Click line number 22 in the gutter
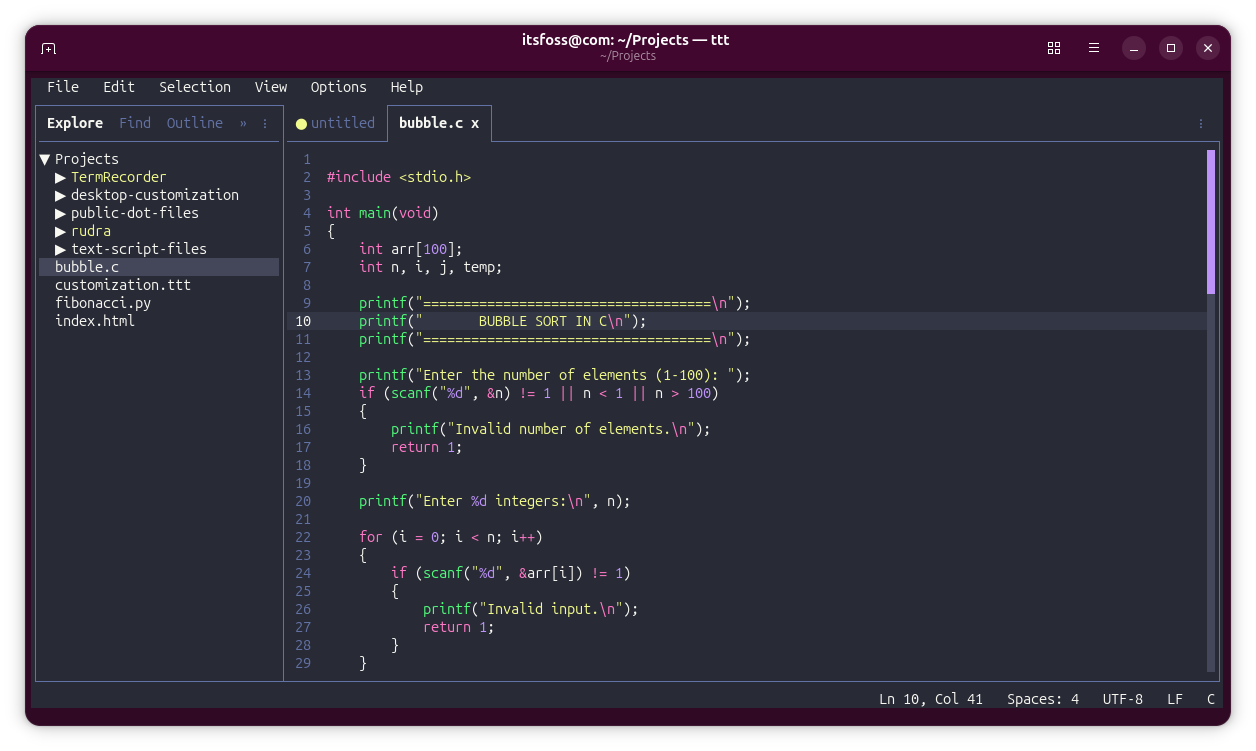The image size is (1256, 751). point(303,537)
